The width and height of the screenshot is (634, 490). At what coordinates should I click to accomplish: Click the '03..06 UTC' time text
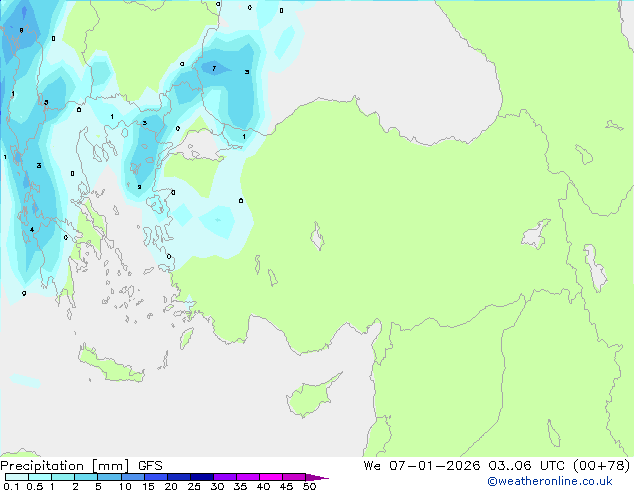[x=526, y=465]
